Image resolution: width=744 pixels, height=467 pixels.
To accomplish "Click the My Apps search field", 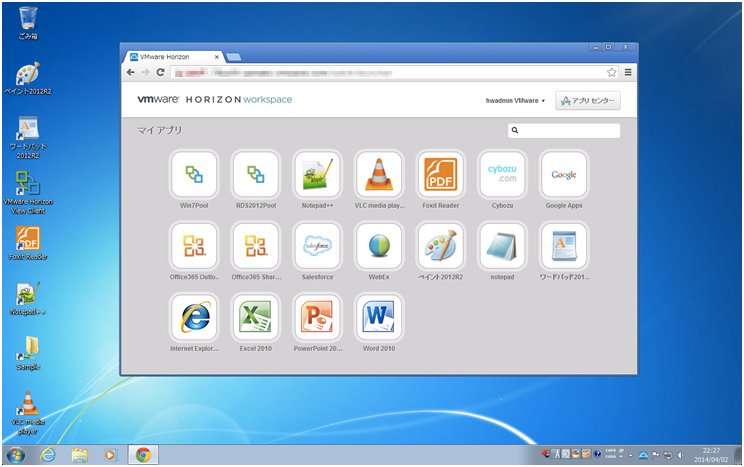I will (x=564, y=131).
